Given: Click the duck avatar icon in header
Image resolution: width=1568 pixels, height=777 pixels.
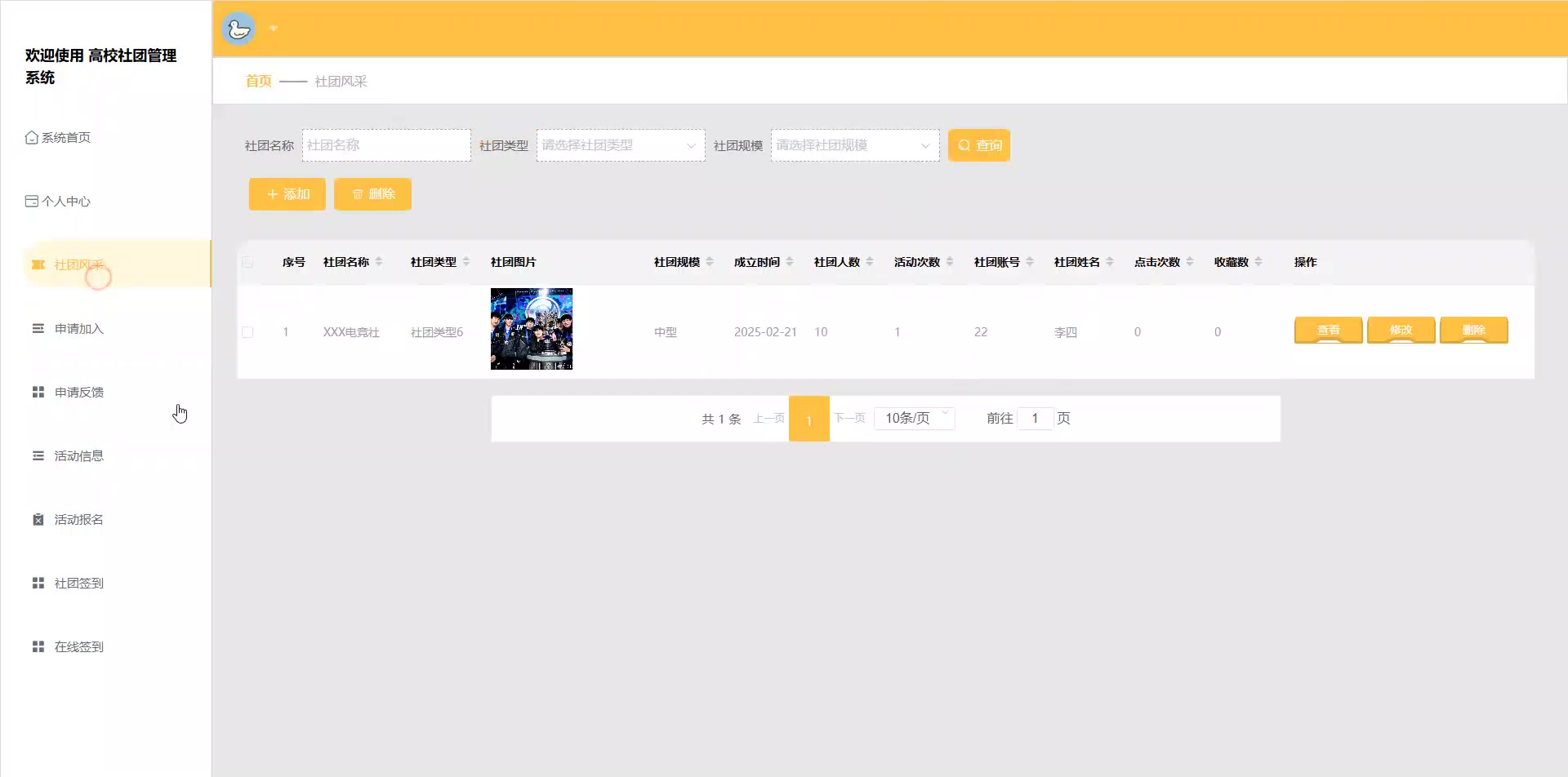Looking at the screenshot, I should (x=238, y=29).
